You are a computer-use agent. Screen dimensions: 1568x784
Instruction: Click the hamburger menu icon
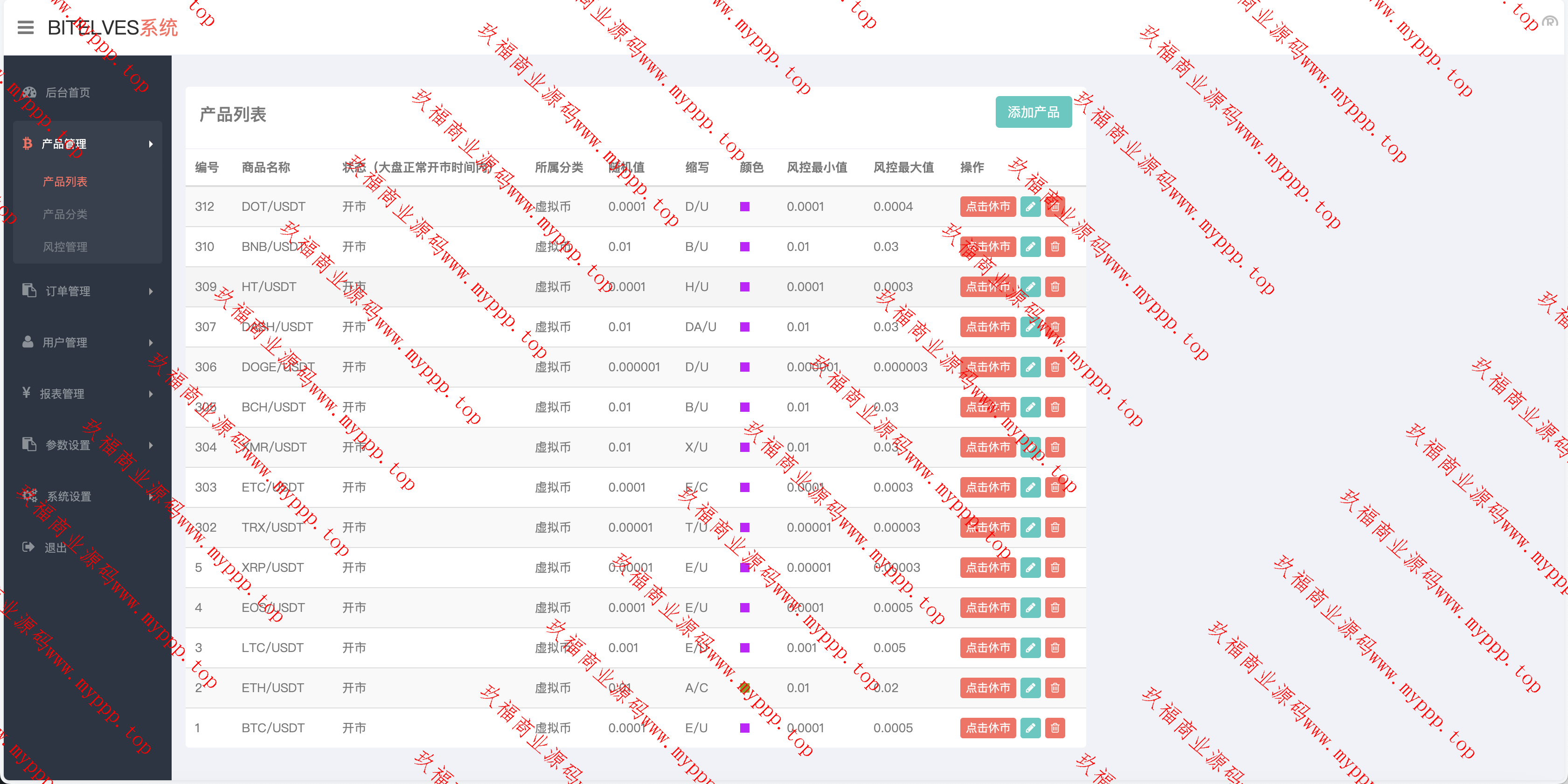pos(26,28)
